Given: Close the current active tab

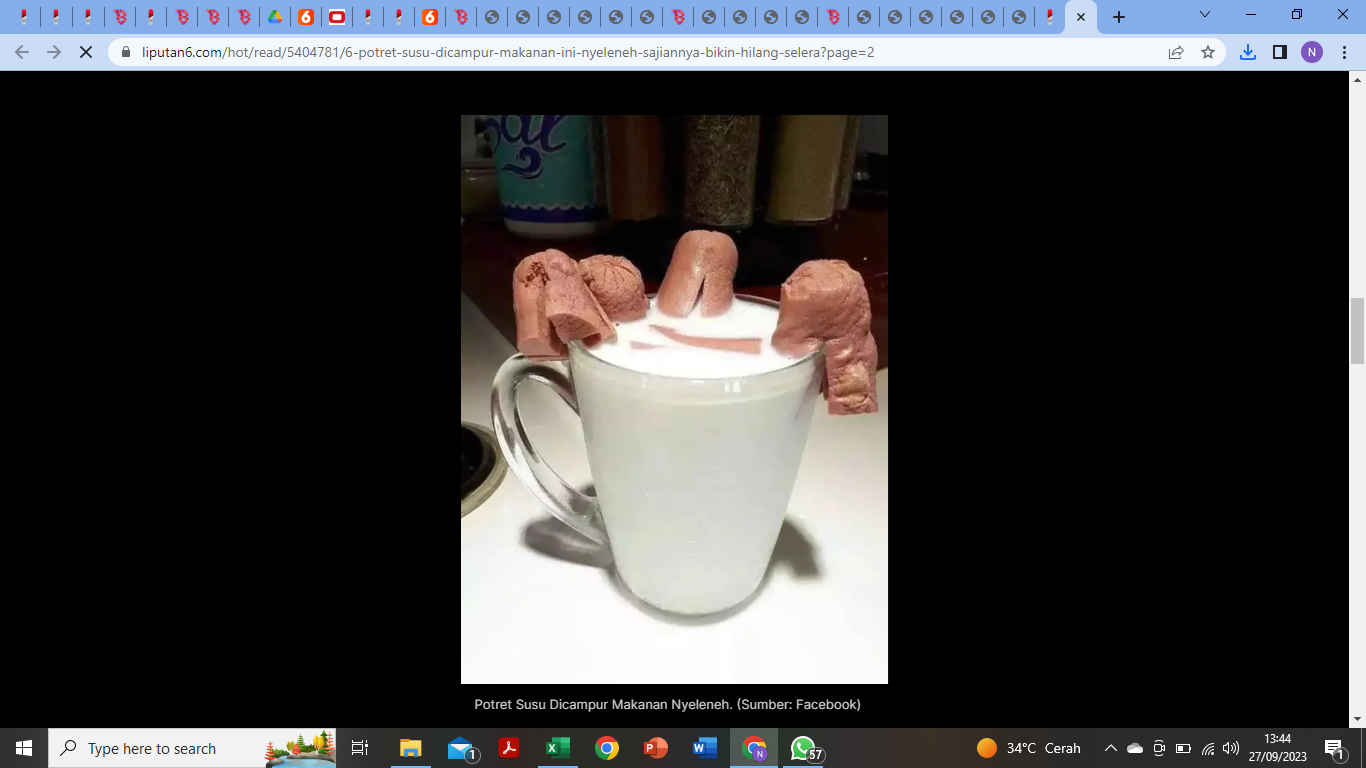Looking at the screenshot, I should tap(1081, 17).
